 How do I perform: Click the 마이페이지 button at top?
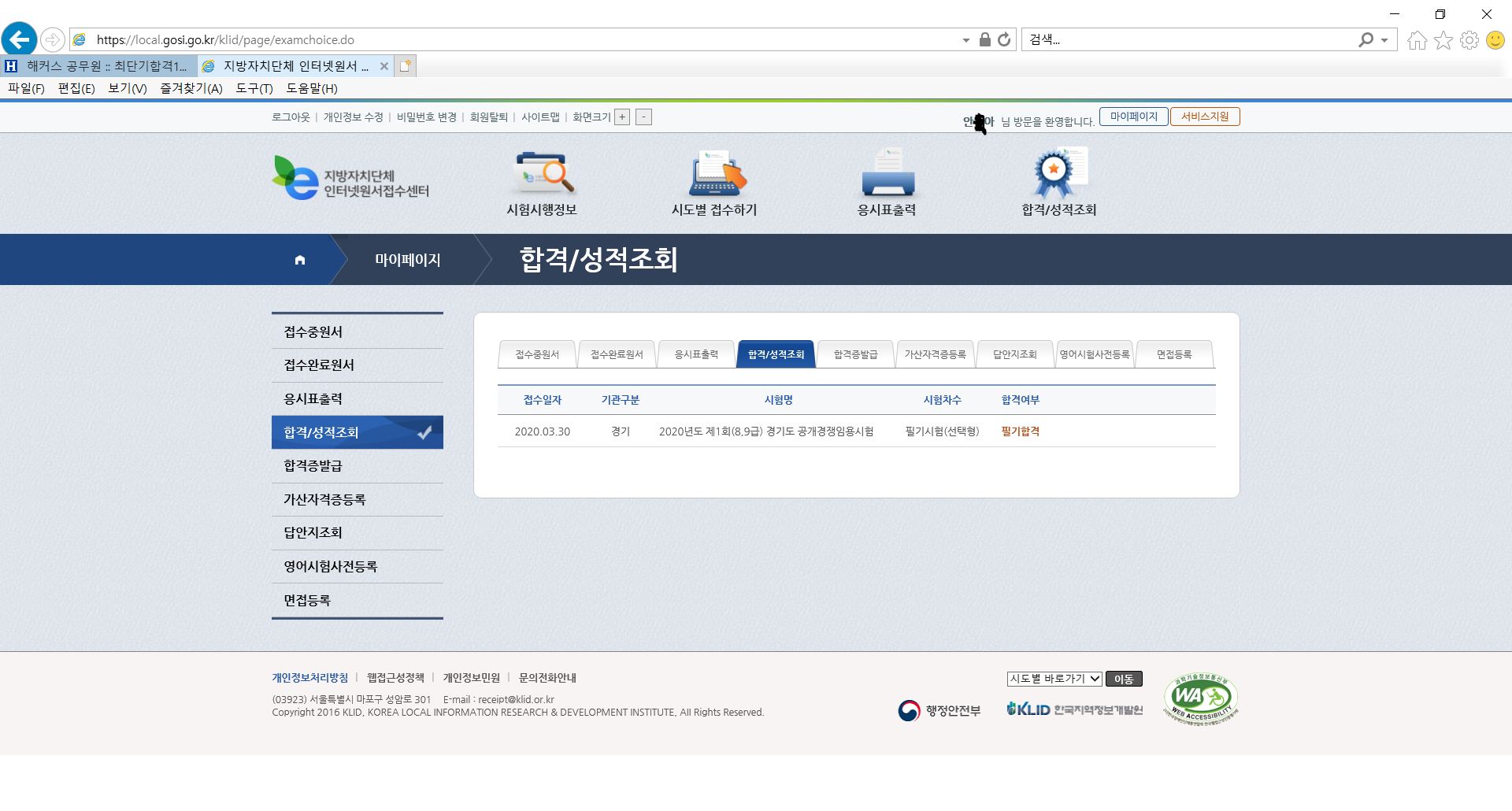1133,117
